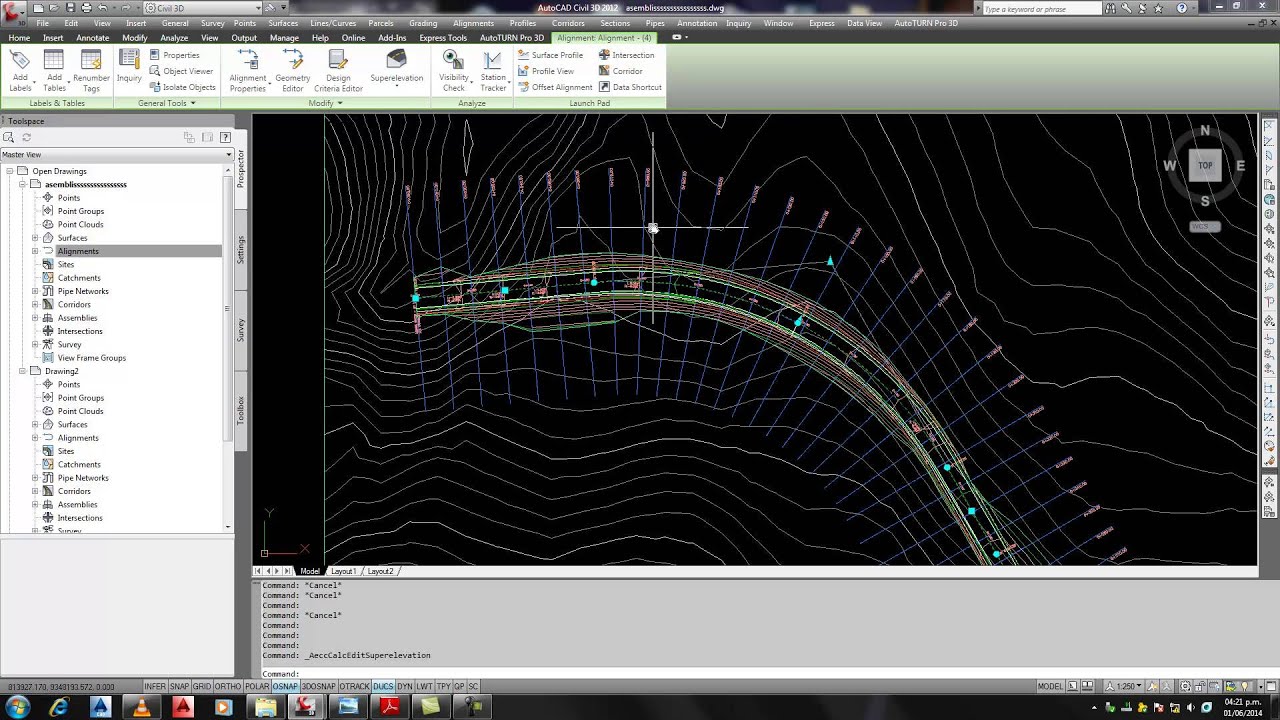Collapse the Drawing2 tree node
Viewport: 1280px width, 720px height.
tap(22, 371)
